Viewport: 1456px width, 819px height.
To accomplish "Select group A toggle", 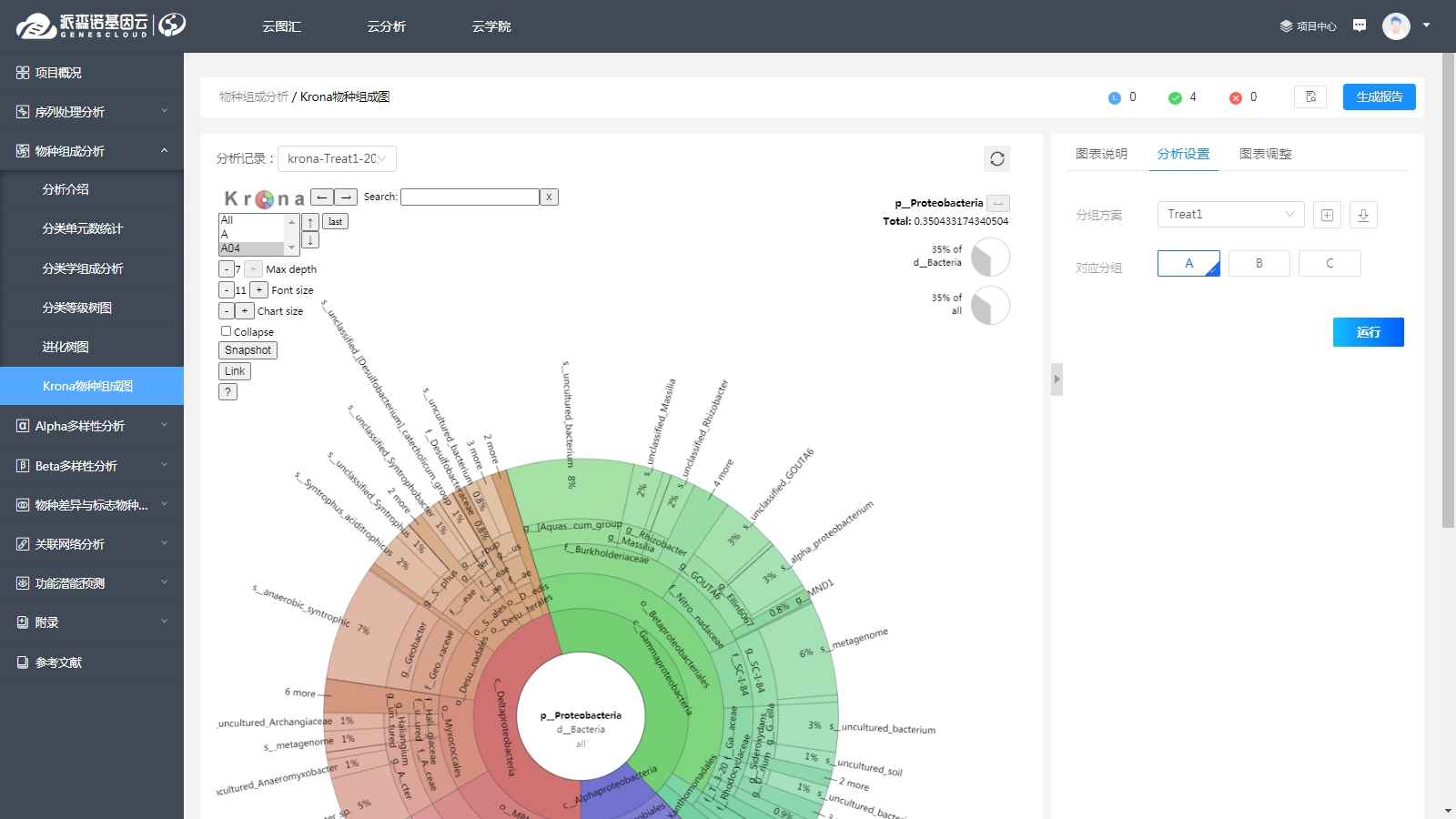I will [1188, 263].
